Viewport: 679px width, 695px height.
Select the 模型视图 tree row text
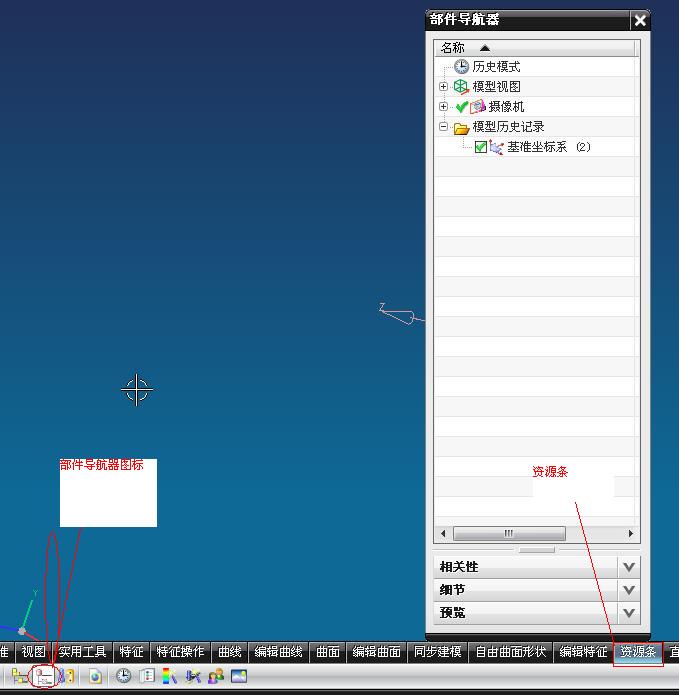point(496,86)
